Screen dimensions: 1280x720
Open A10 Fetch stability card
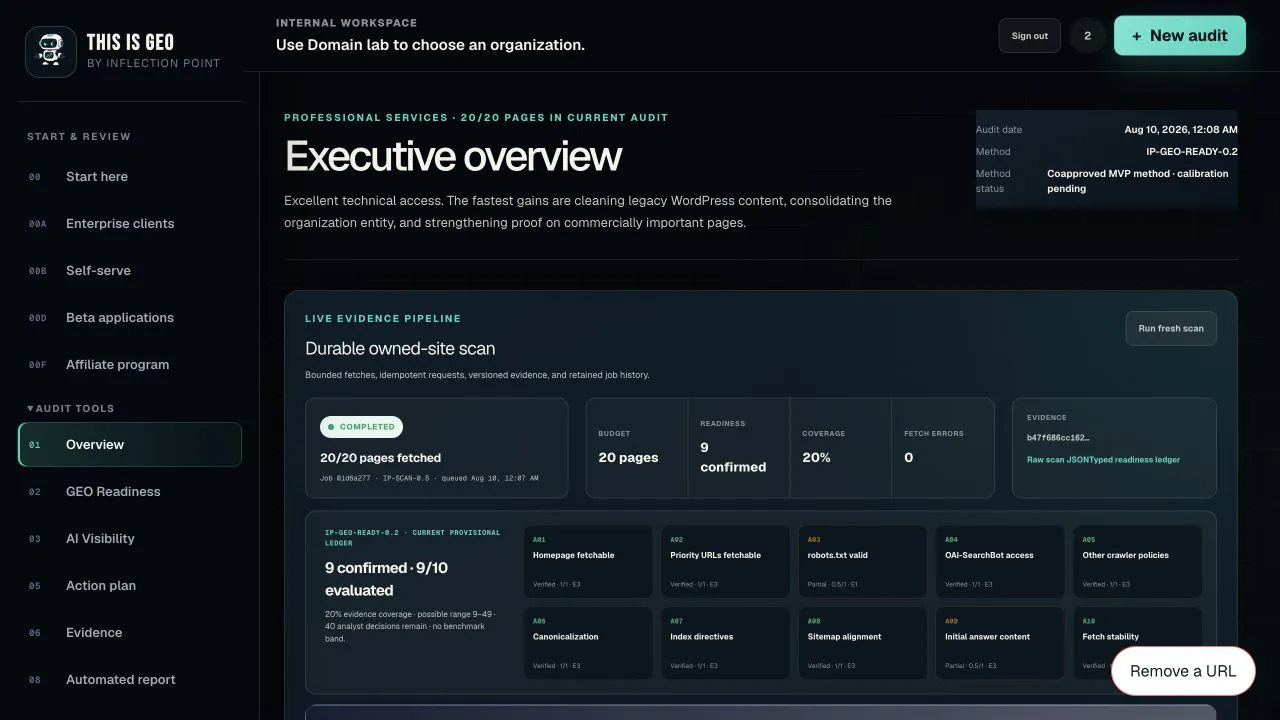click(x=1138, y=643)
